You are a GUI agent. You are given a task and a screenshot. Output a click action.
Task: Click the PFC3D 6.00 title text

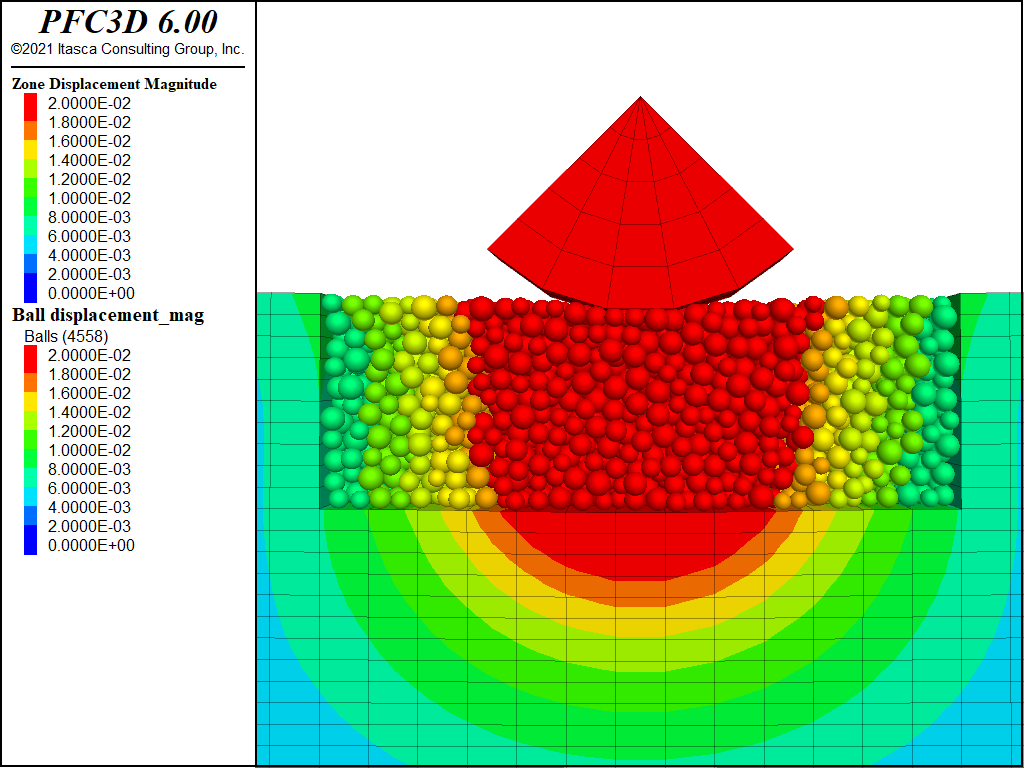[128, 22]
